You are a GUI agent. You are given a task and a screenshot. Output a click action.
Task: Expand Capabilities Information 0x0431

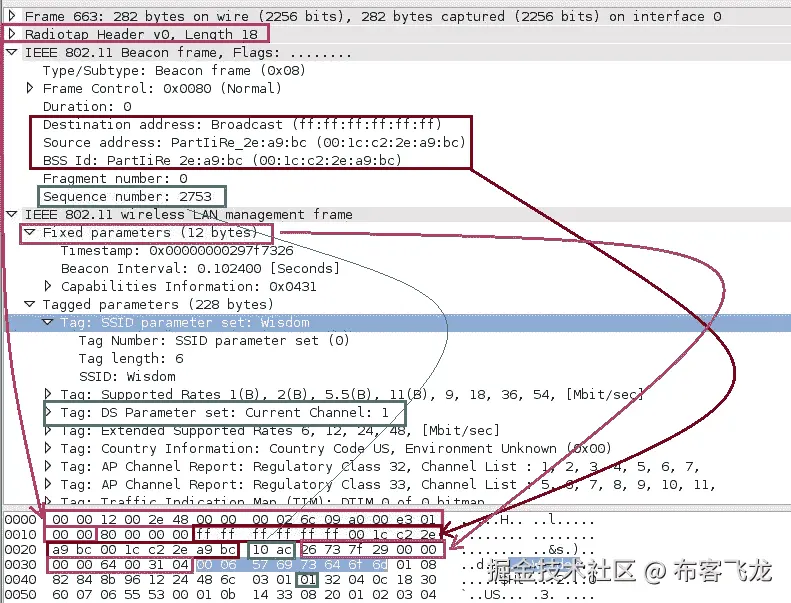tap(48, 286)
